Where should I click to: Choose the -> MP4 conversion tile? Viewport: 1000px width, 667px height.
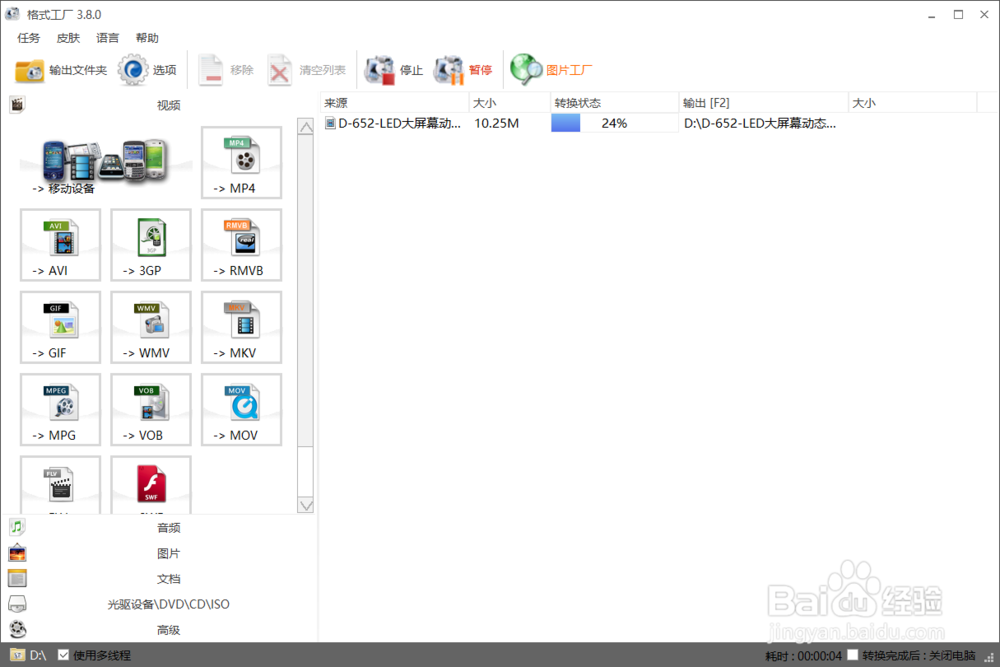tap(242, 163)
